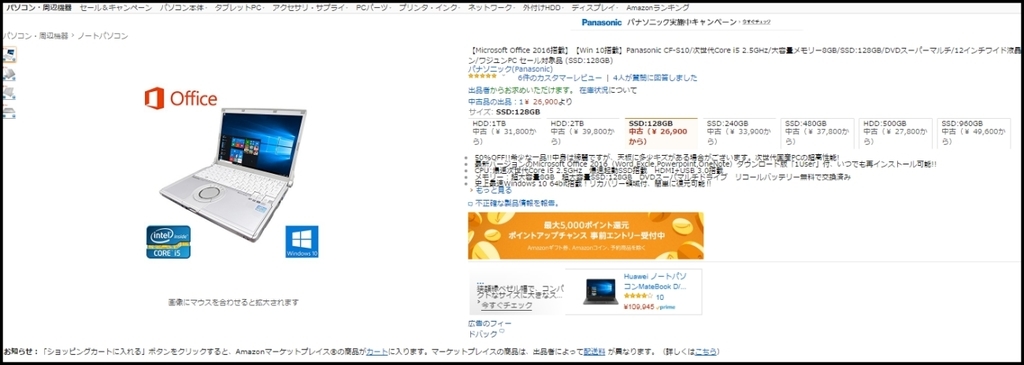Click the Huawei MateBook laptop ad image
The height and width of the screenshot is (365, 1024).
[x=600, y=292]
